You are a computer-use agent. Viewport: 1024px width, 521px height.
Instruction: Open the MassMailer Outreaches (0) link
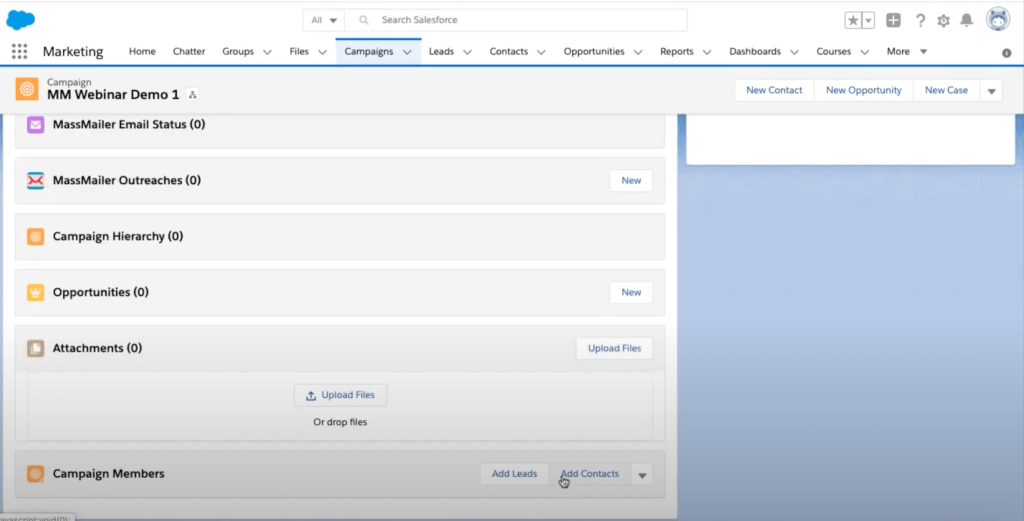point(127,180)
